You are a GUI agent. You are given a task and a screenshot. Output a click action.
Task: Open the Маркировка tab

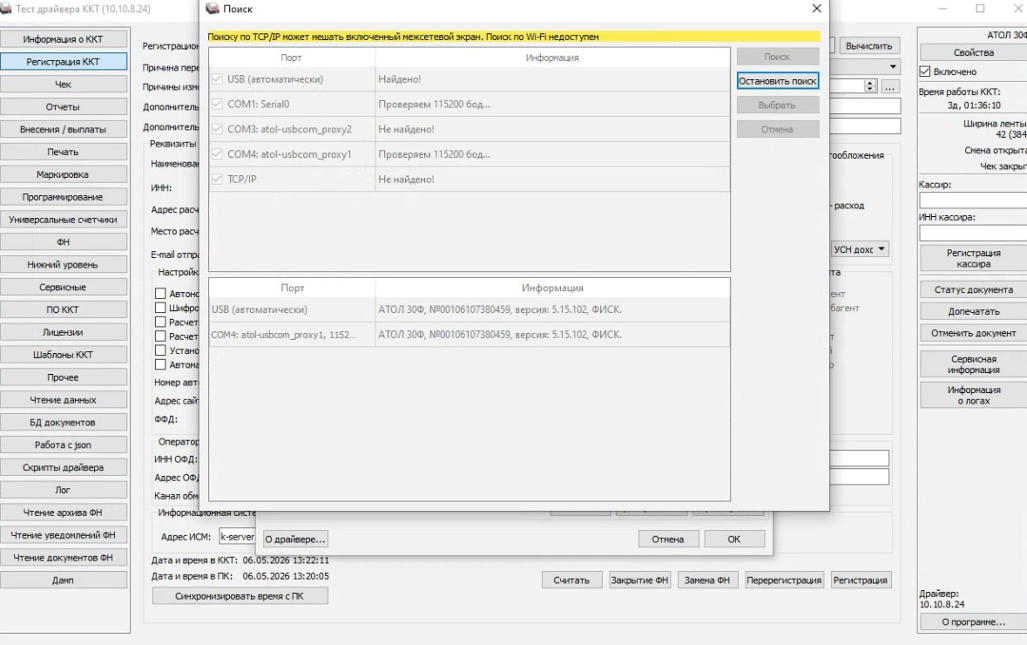[x=64, y=175]
